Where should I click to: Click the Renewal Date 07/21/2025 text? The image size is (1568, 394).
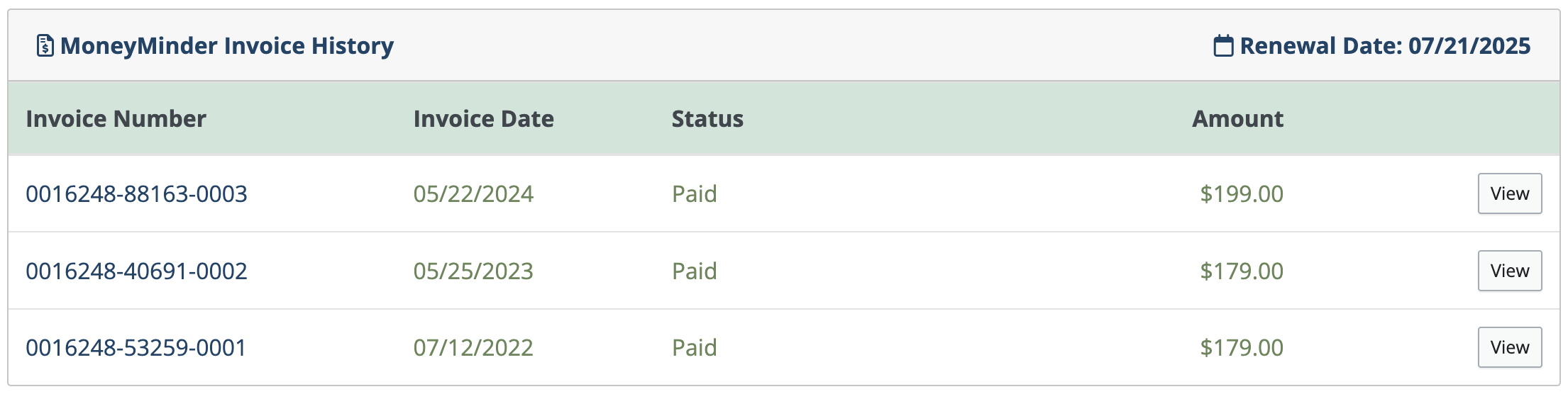coord(1385,45)
